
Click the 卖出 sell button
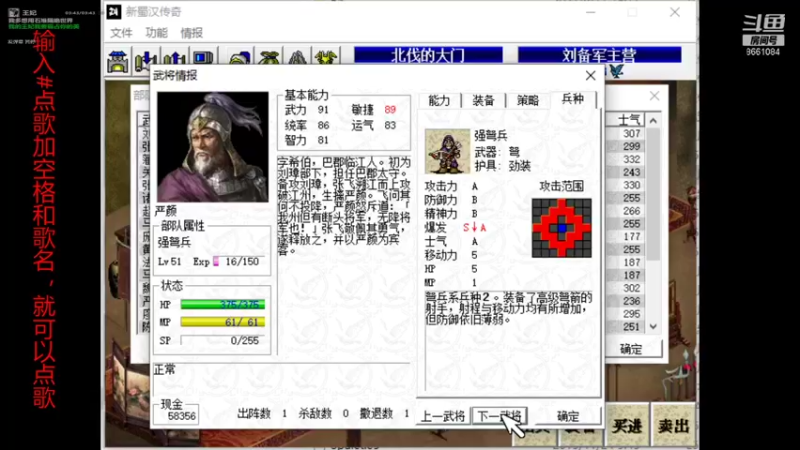click(673, 425)
